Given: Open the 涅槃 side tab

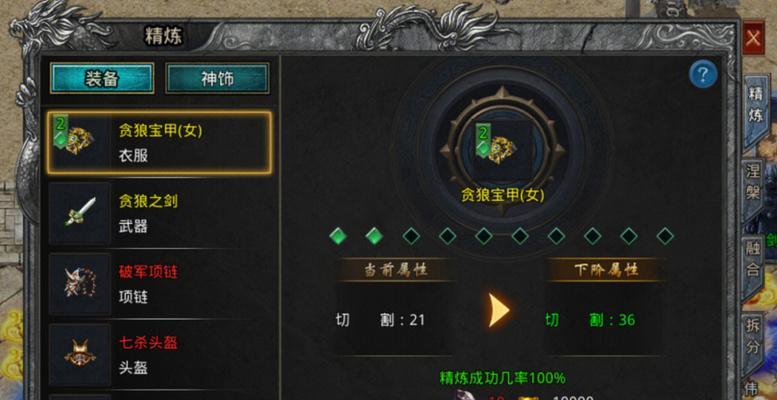Looking at the screenshot, I should (753, 183).
